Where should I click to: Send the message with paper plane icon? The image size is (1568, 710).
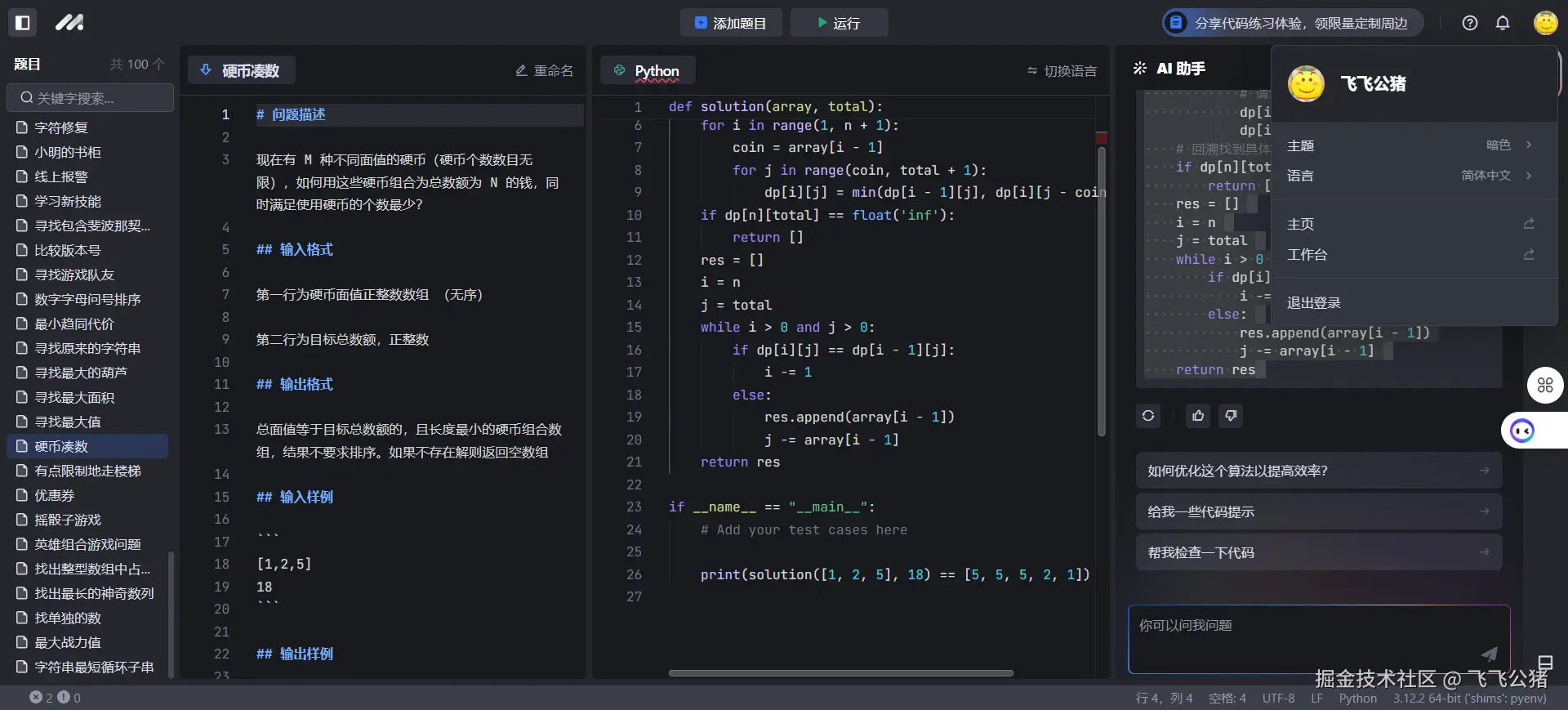coord(1490,653)
